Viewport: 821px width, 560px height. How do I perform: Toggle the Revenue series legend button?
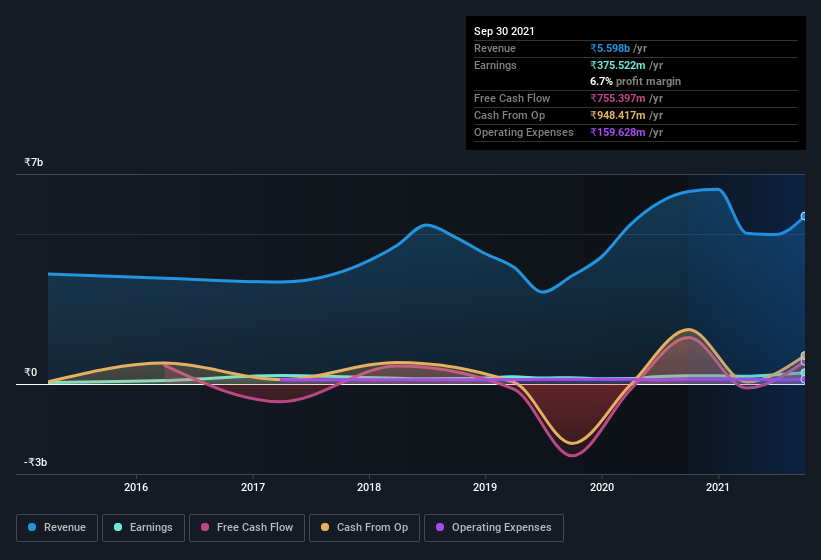tap(57, 528)
